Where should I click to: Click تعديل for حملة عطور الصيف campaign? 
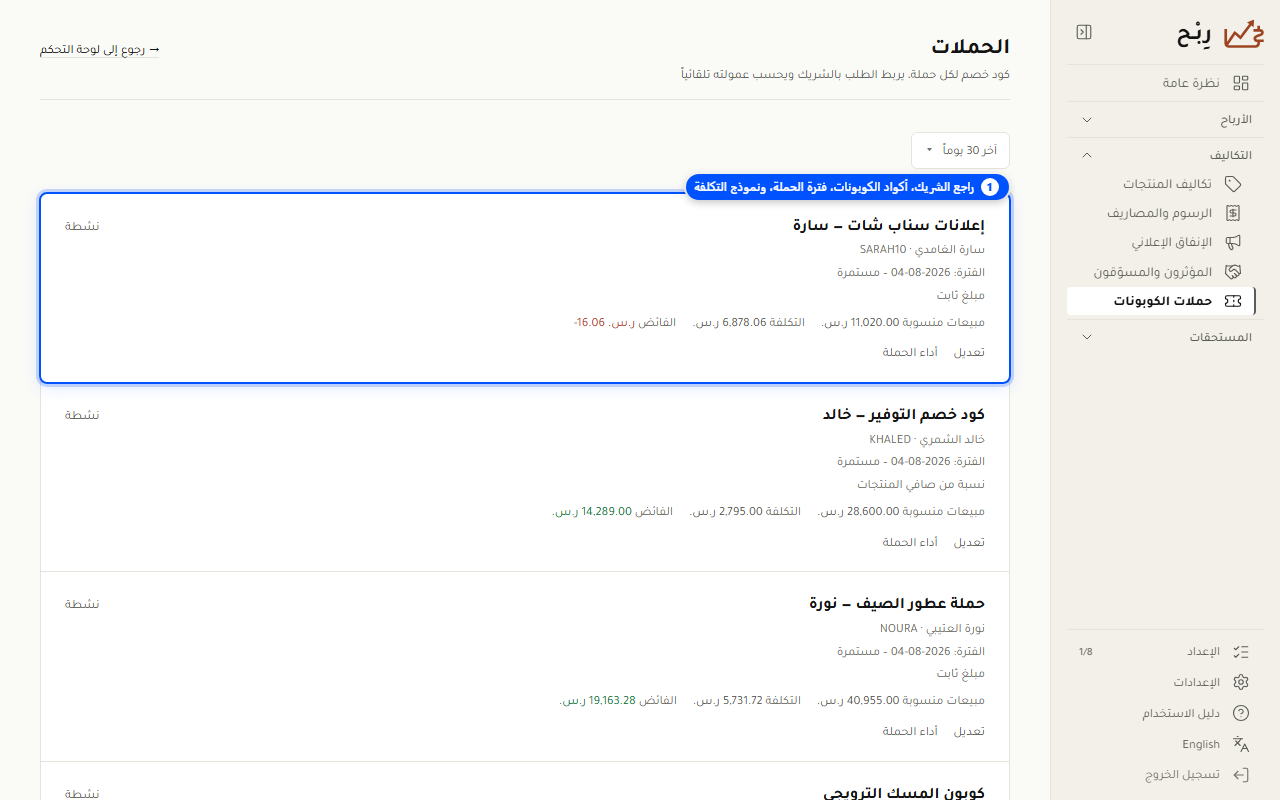(x=969, y=731)
